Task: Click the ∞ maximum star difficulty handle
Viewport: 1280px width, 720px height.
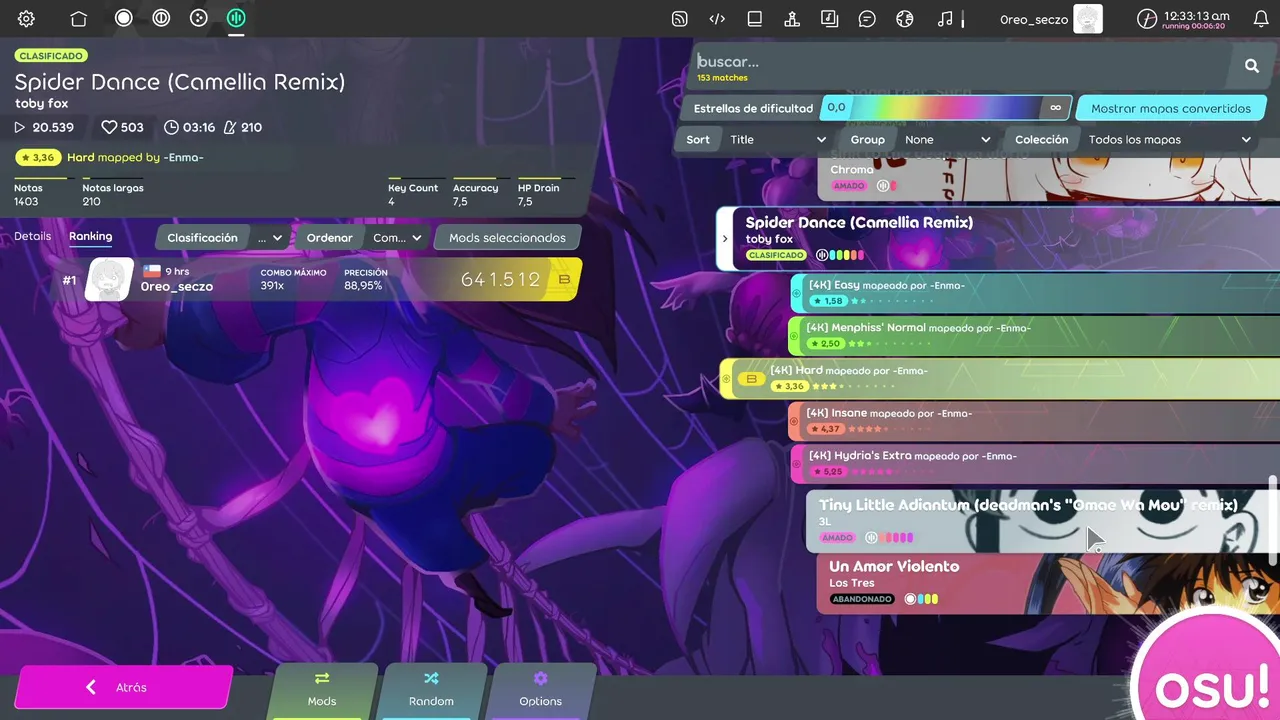Action: [x=1055, y=108]
